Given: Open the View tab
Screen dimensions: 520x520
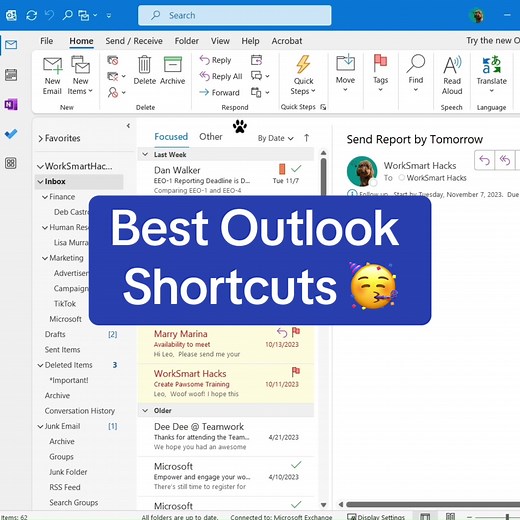Looking at the screenshot, I should pos(220,41).
